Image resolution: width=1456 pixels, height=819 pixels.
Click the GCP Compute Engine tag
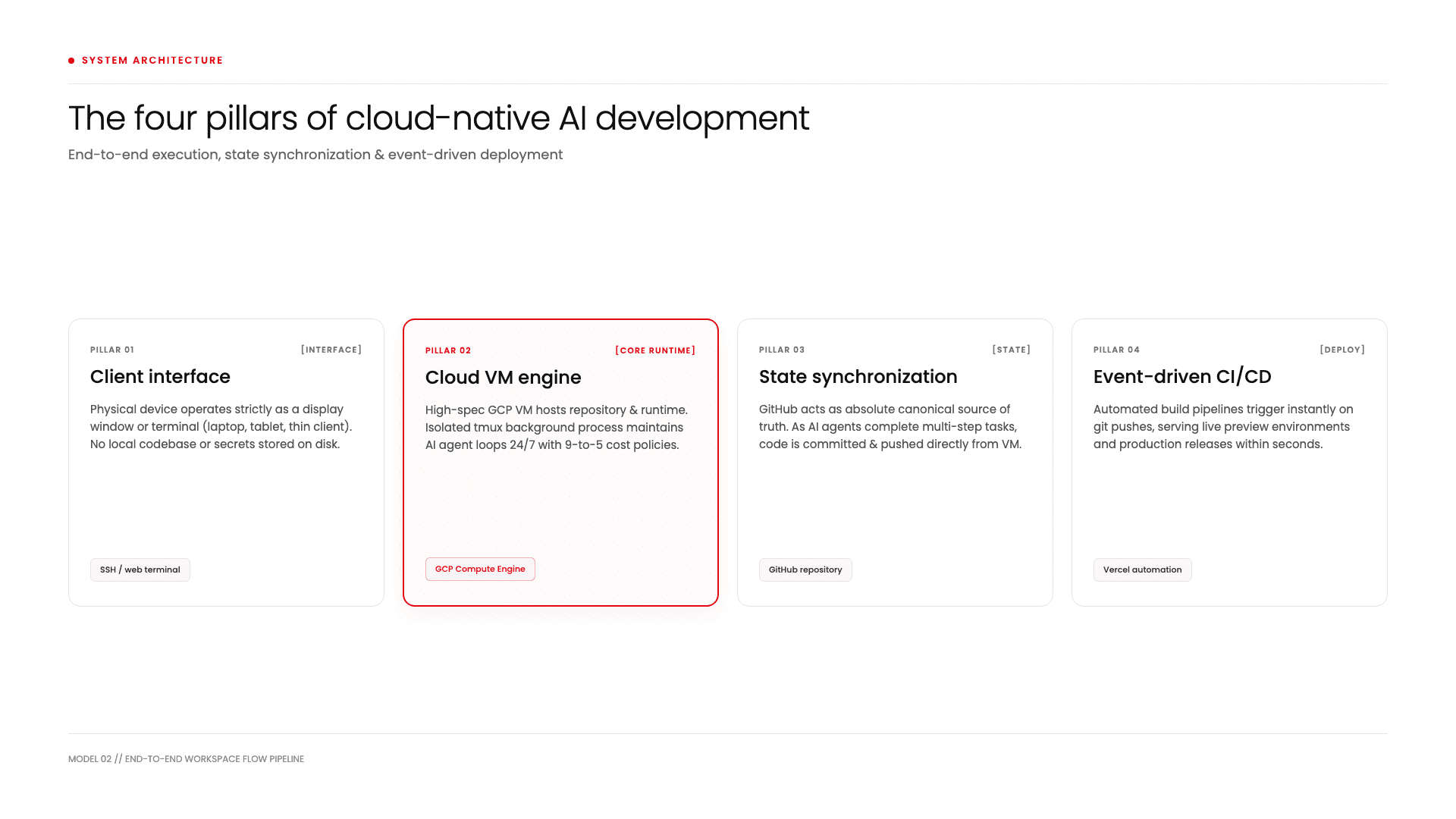click(x=480, y=569)
